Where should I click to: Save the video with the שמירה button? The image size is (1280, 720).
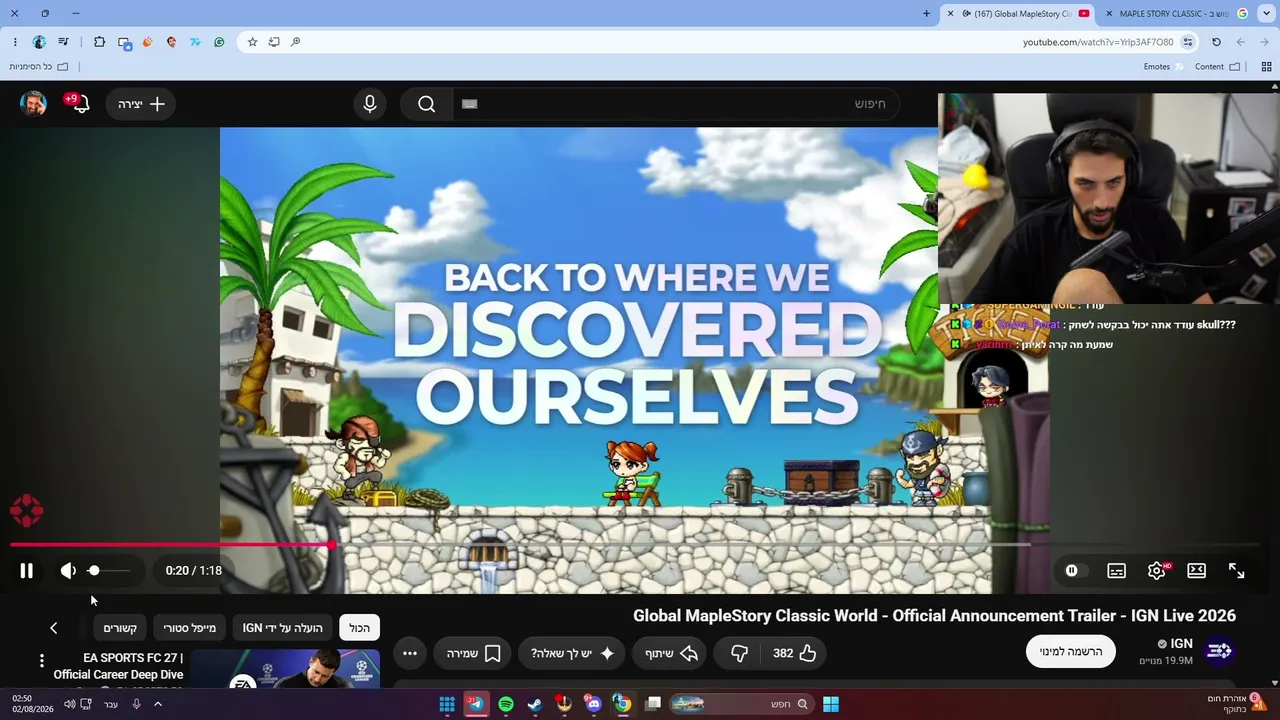pyautogui.click(x=473, y=653)
